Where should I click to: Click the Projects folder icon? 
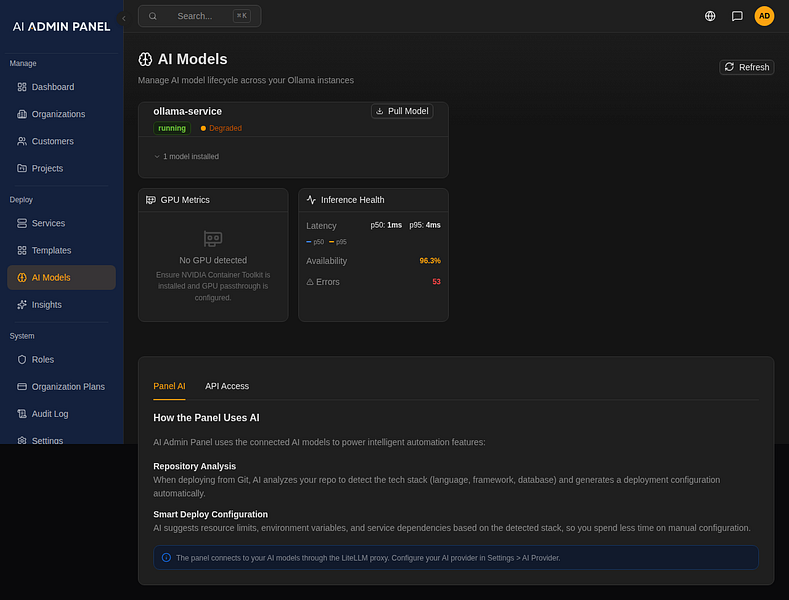pos(22,168)
